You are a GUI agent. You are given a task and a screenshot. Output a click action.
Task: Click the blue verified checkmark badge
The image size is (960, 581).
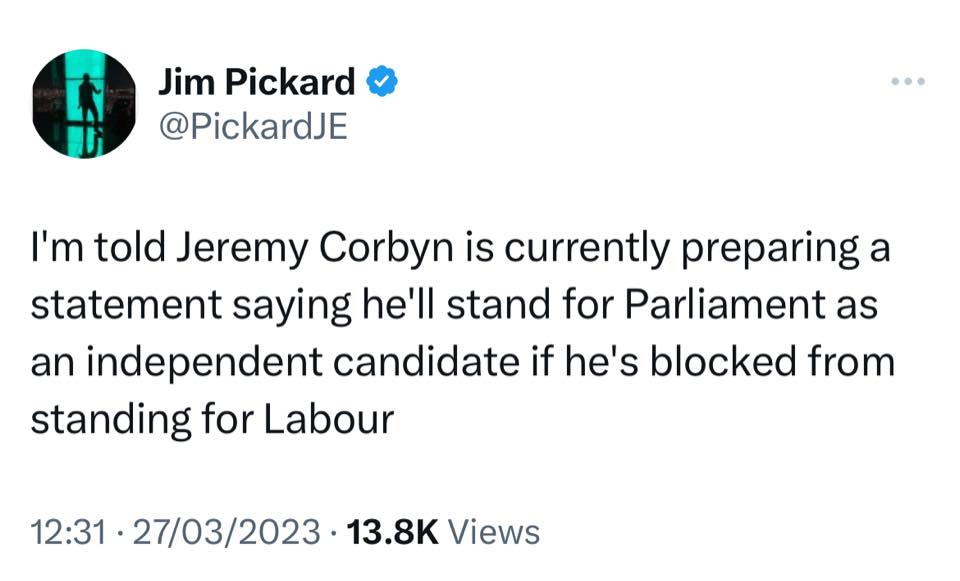[384, 82]
